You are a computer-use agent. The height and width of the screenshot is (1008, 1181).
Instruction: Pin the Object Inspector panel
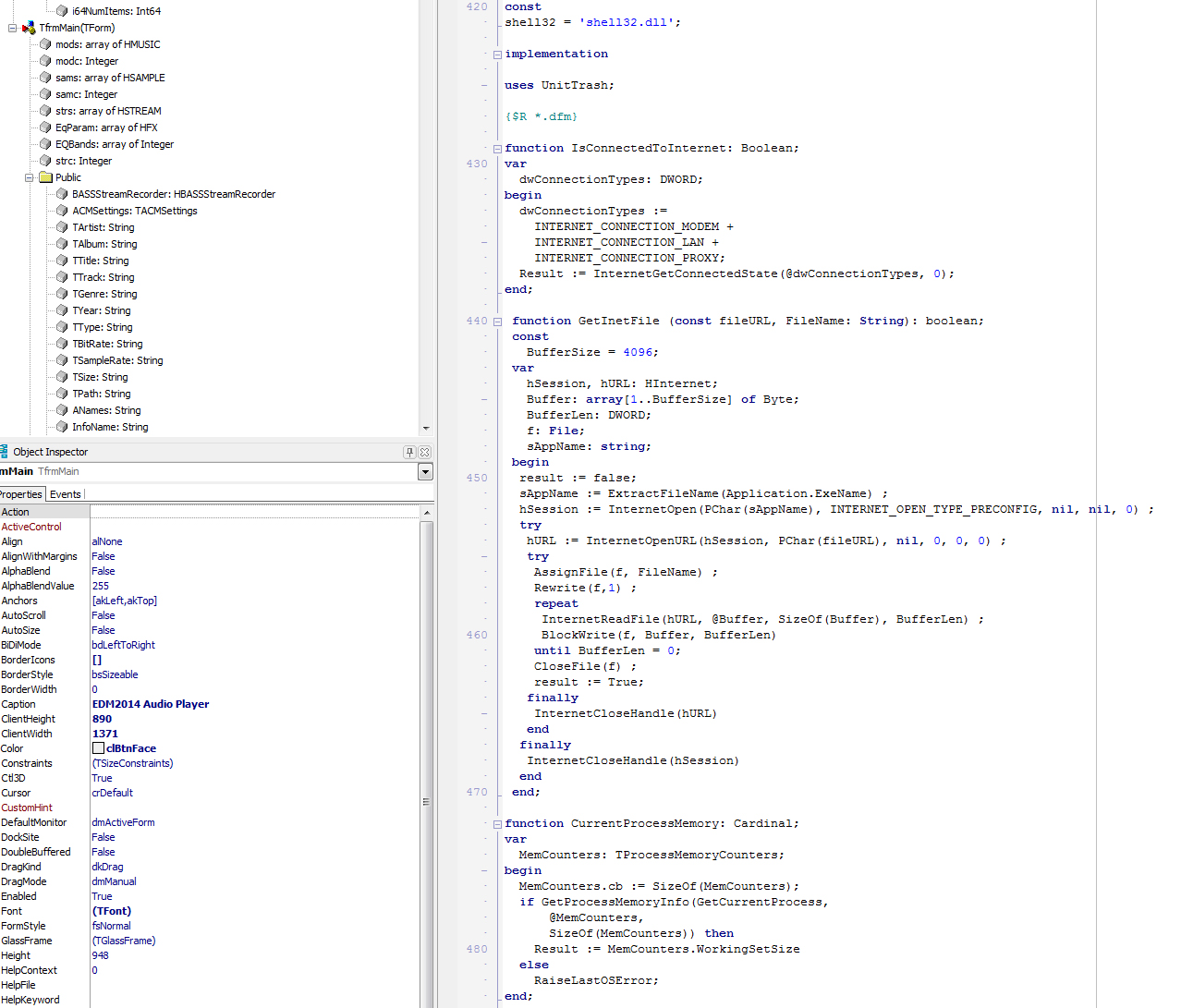click(x=409, y=452)
